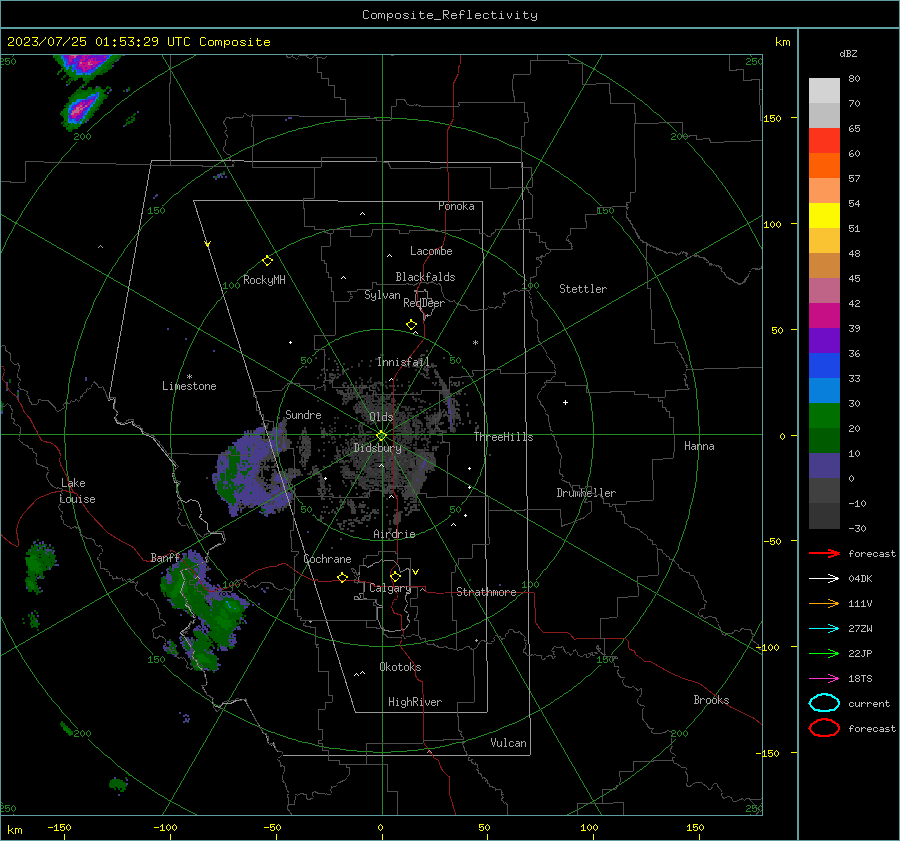This screenshot has width=900, height=841.
Task: Click the Okotoks label
Action: [x=400, y=667]
